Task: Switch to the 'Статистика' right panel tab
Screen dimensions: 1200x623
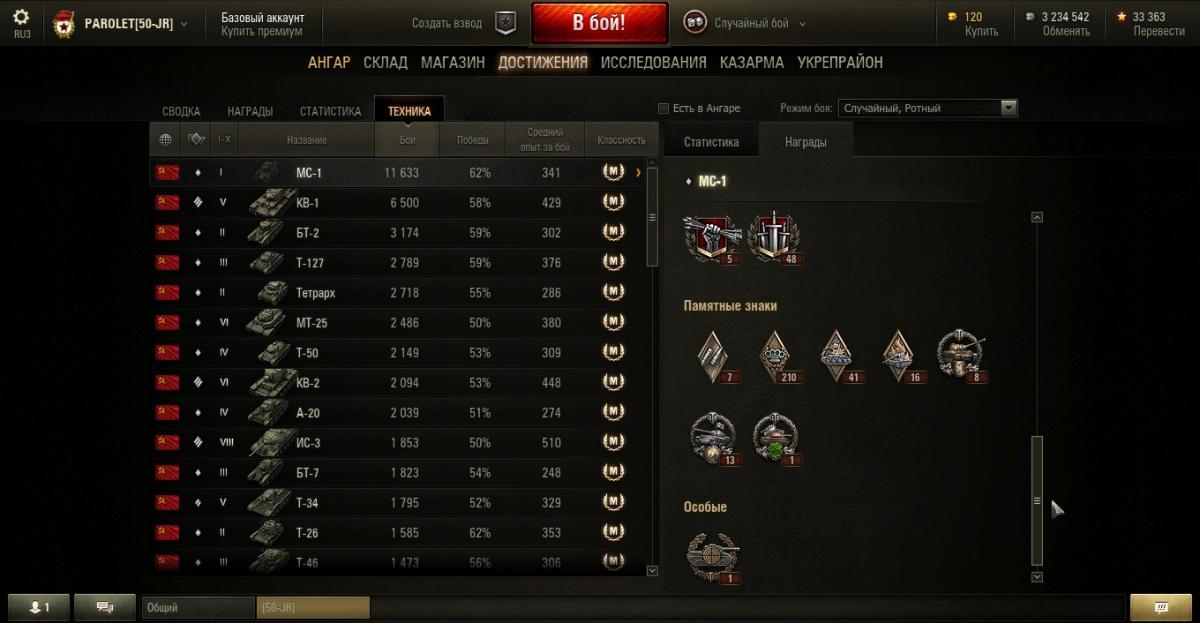Action: [x=711, y=142]
